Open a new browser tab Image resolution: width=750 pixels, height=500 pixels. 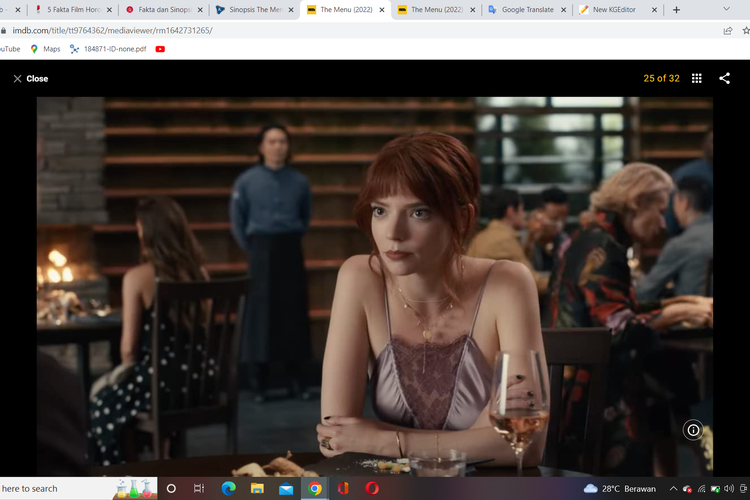point(676,10)
